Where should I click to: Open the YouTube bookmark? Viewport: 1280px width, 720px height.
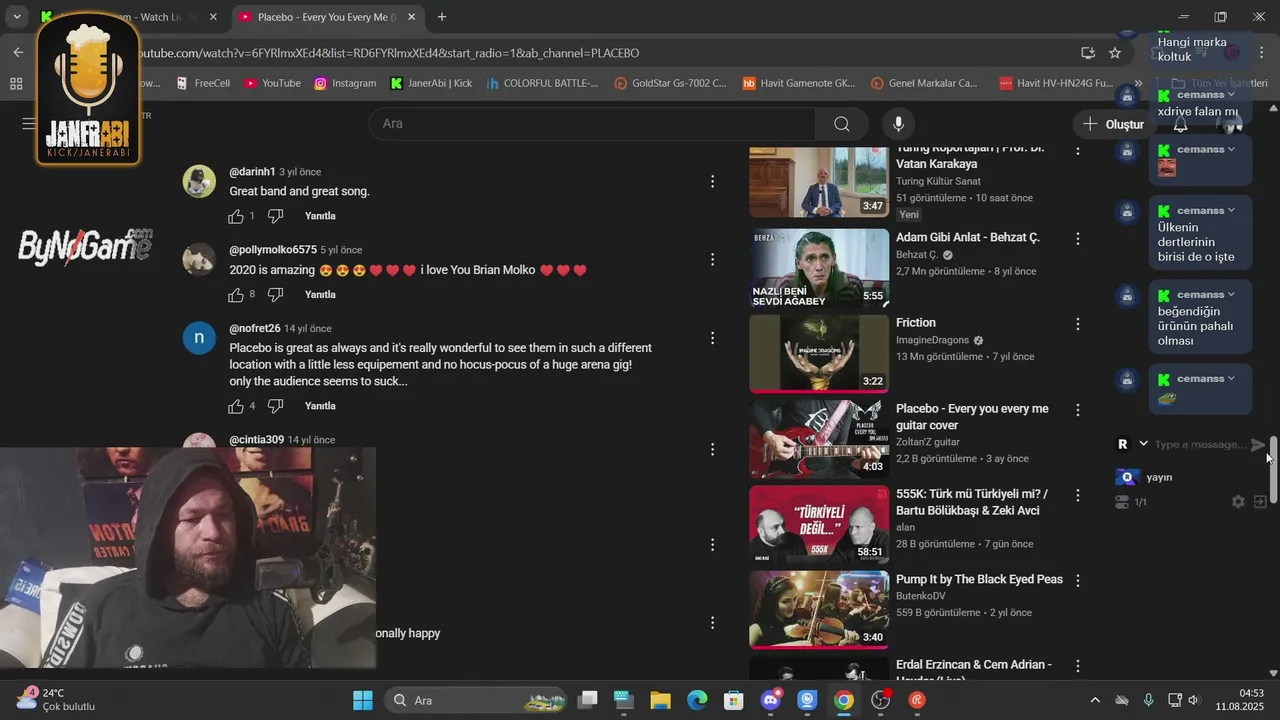pyautogui.click(x=272, y=83)
